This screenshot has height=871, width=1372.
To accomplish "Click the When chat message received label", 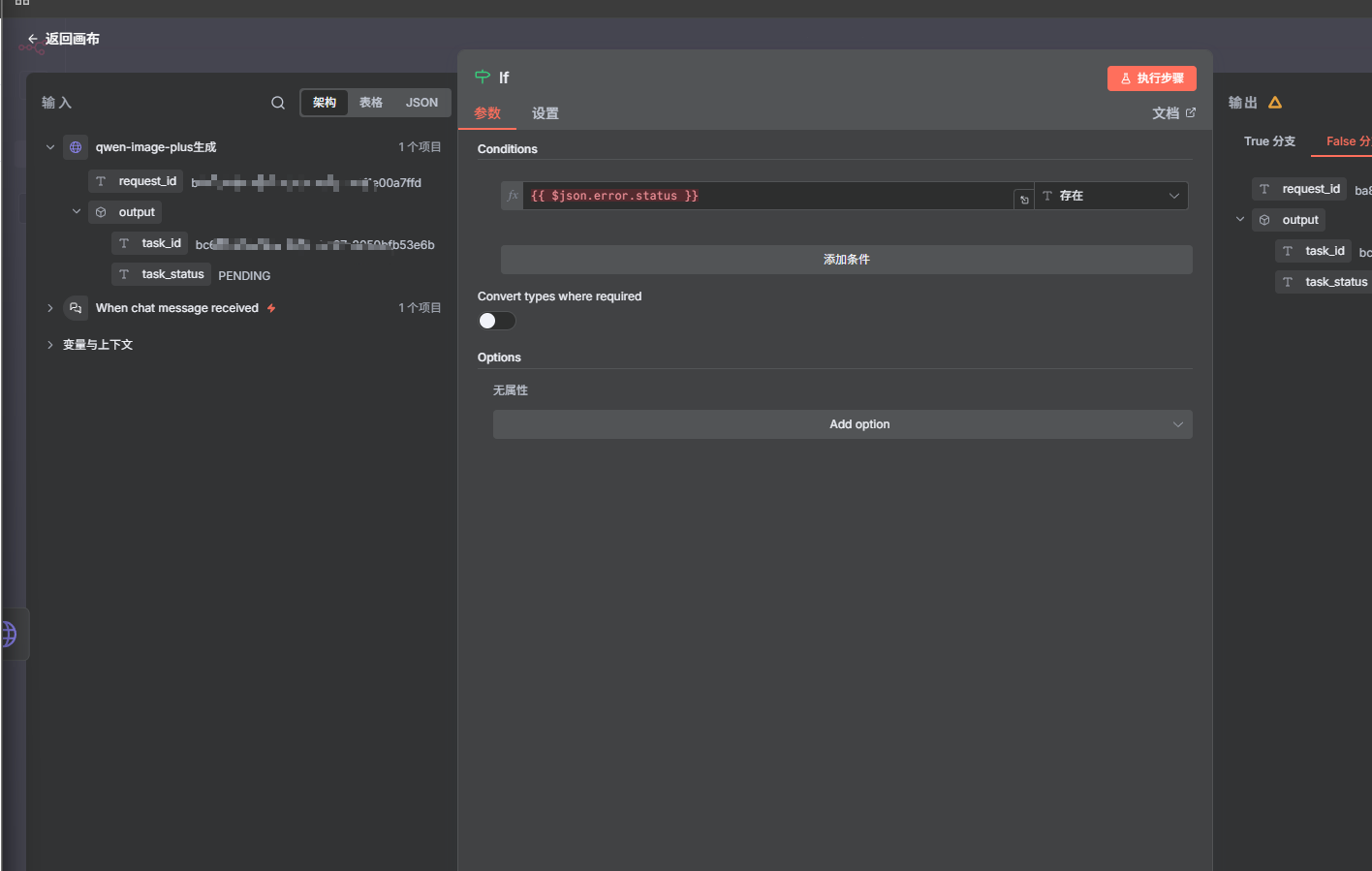I will click(177, 308).
